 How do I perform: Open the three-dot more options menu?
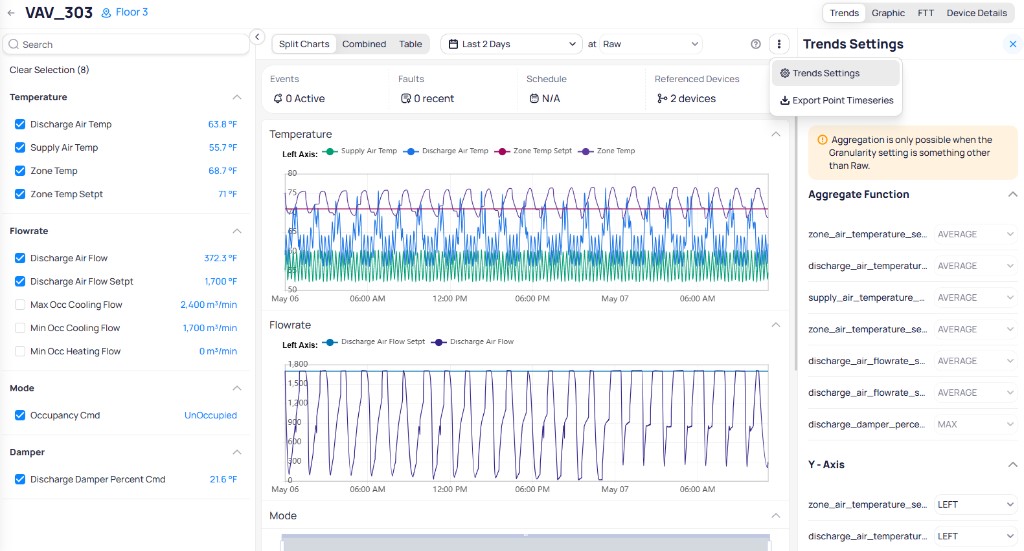(x=779, y=44)
